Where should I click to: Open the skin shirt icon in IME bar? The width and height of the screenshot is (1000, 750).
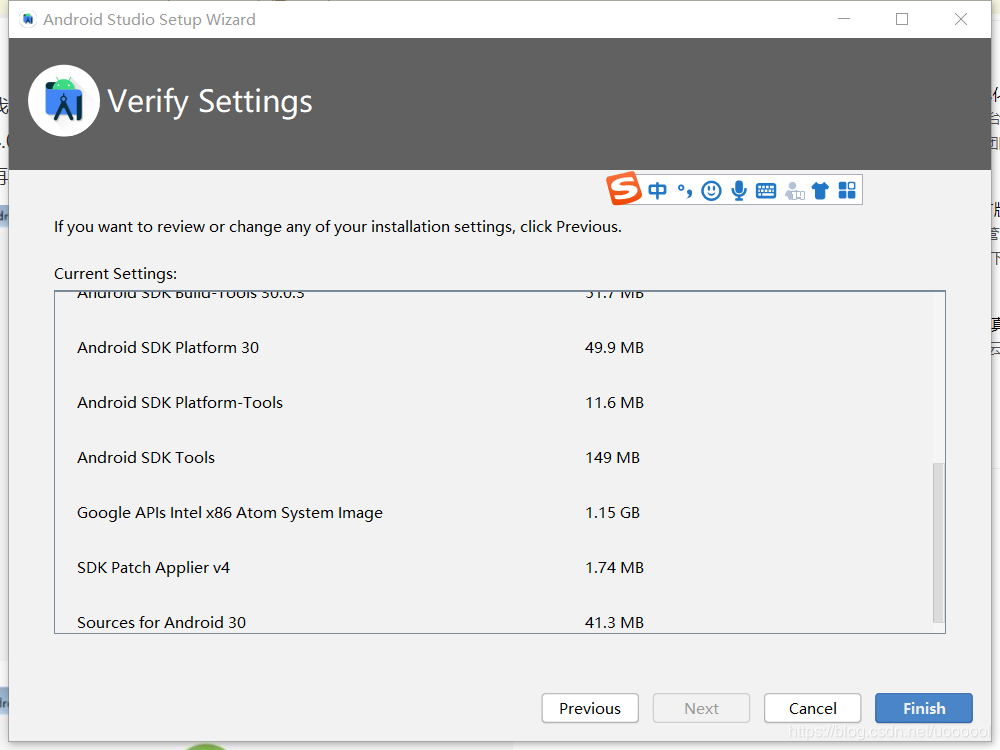(x=820, y=190)
